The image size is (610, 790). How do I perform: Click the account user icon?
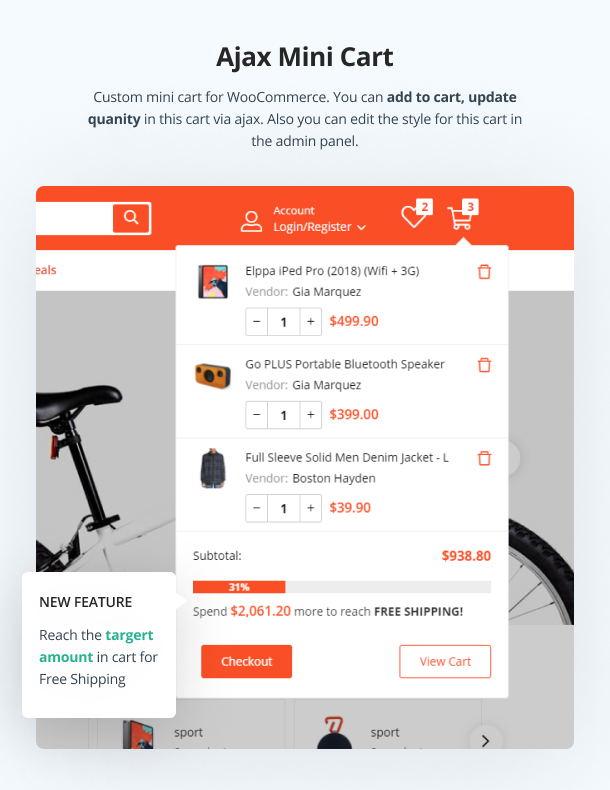coord(251,221)
